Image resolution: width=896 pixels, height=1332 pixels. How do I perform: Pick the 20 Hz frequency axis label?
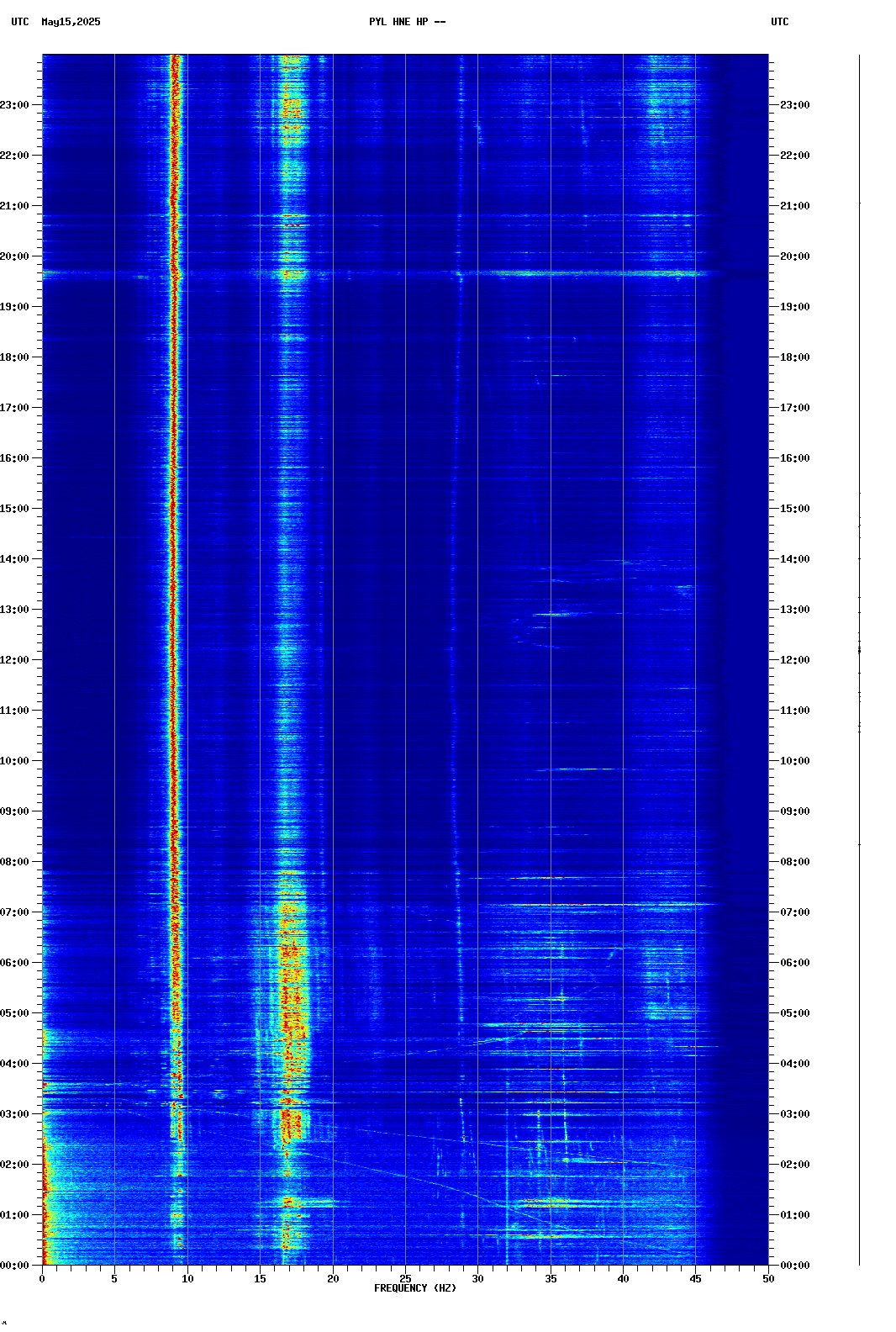pyautogui.click(x=333, y=1279)
